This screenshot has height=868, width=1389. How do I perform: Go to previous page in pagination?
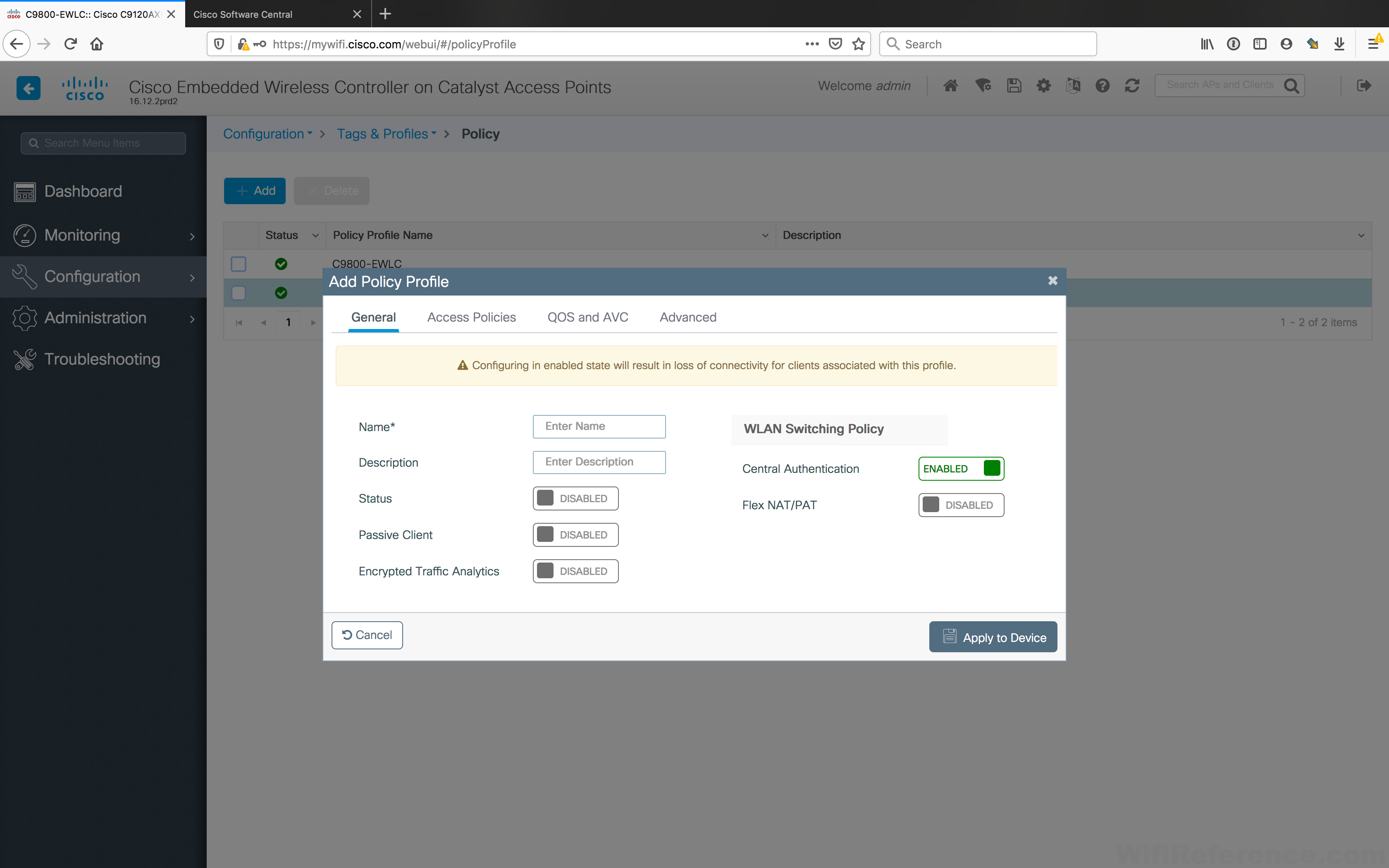tap(263, 323)
